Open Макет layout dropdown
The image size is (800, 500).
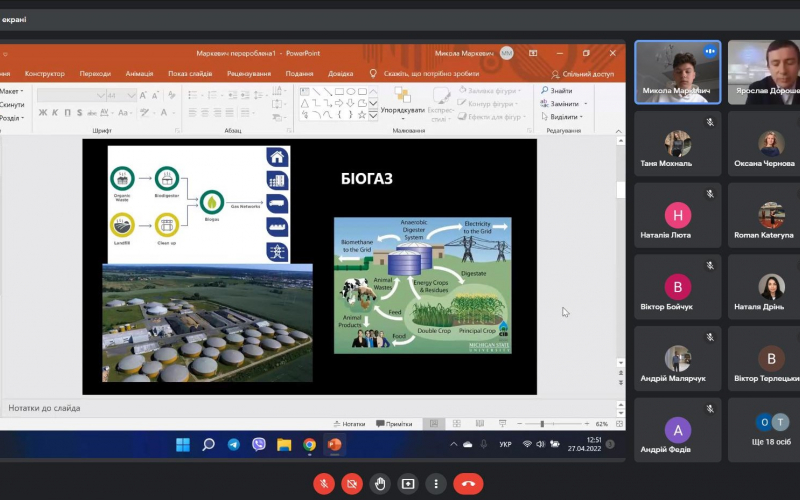11,91
